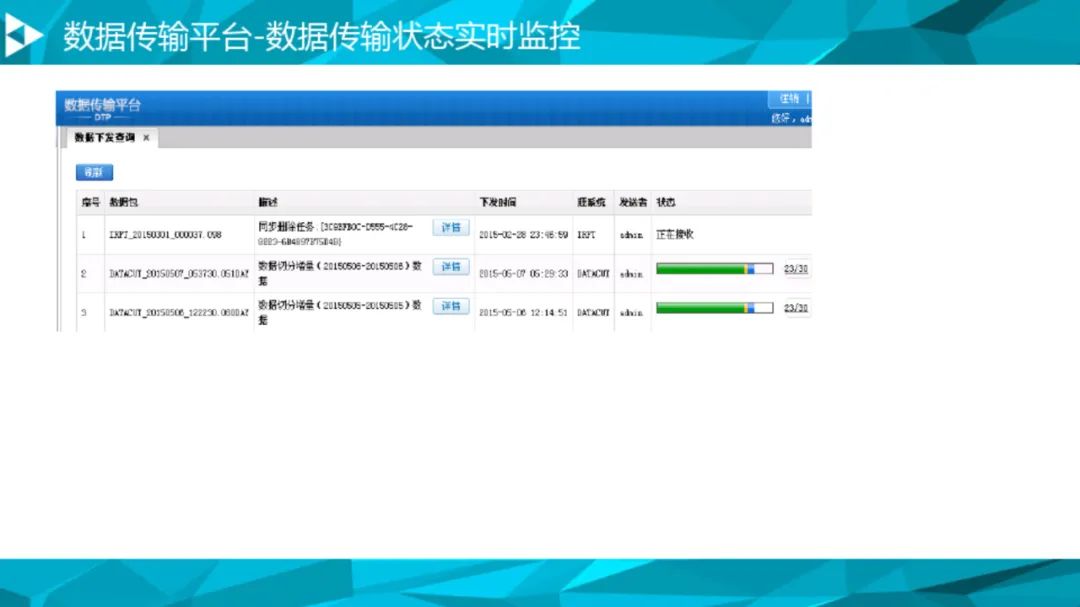This screenshot has height=607, width=1080.
Task: Click the 下发时间 column header
Action: 497,203
